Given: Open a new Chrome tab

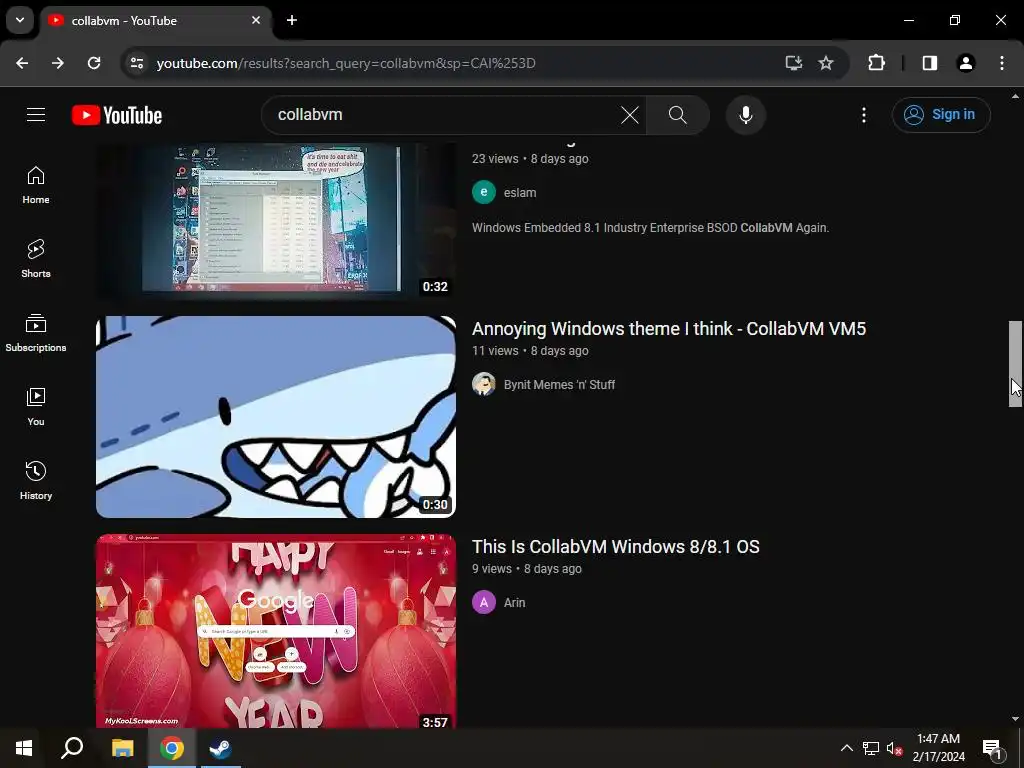Looking at the screenshot, I should pyautogui.click(x=292, y=20).
